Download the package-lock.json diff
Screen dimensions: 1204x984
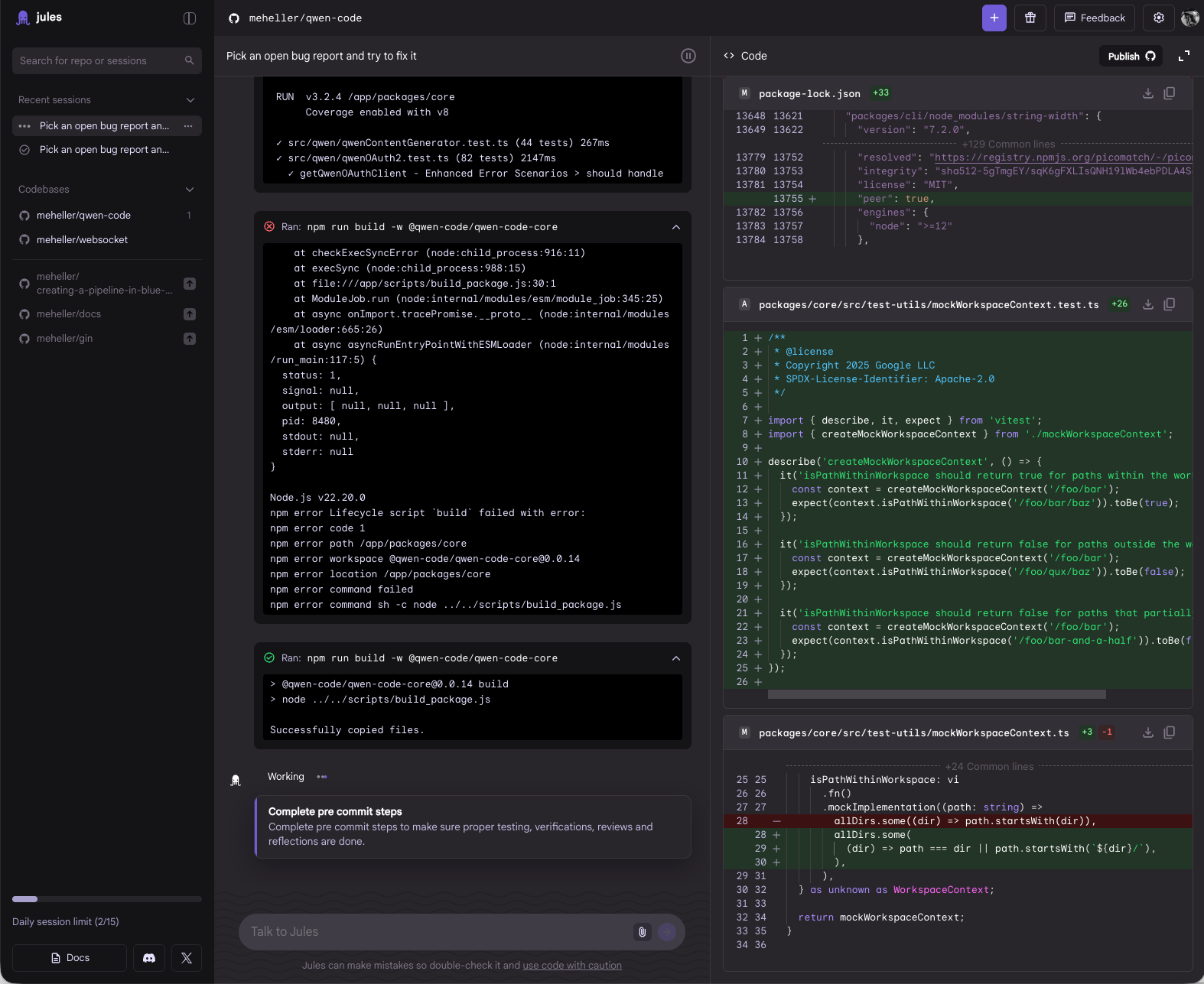tap(1148, 93)
